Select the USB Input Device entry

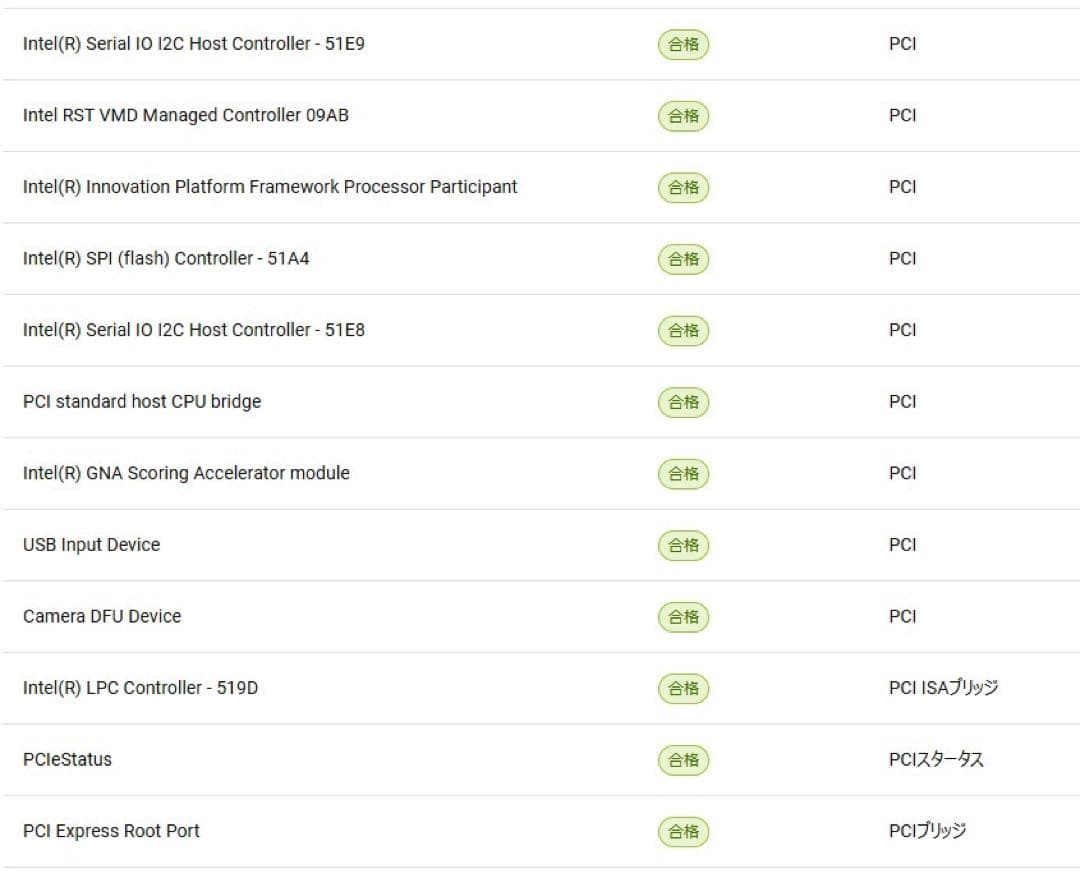tap(91, 545)
